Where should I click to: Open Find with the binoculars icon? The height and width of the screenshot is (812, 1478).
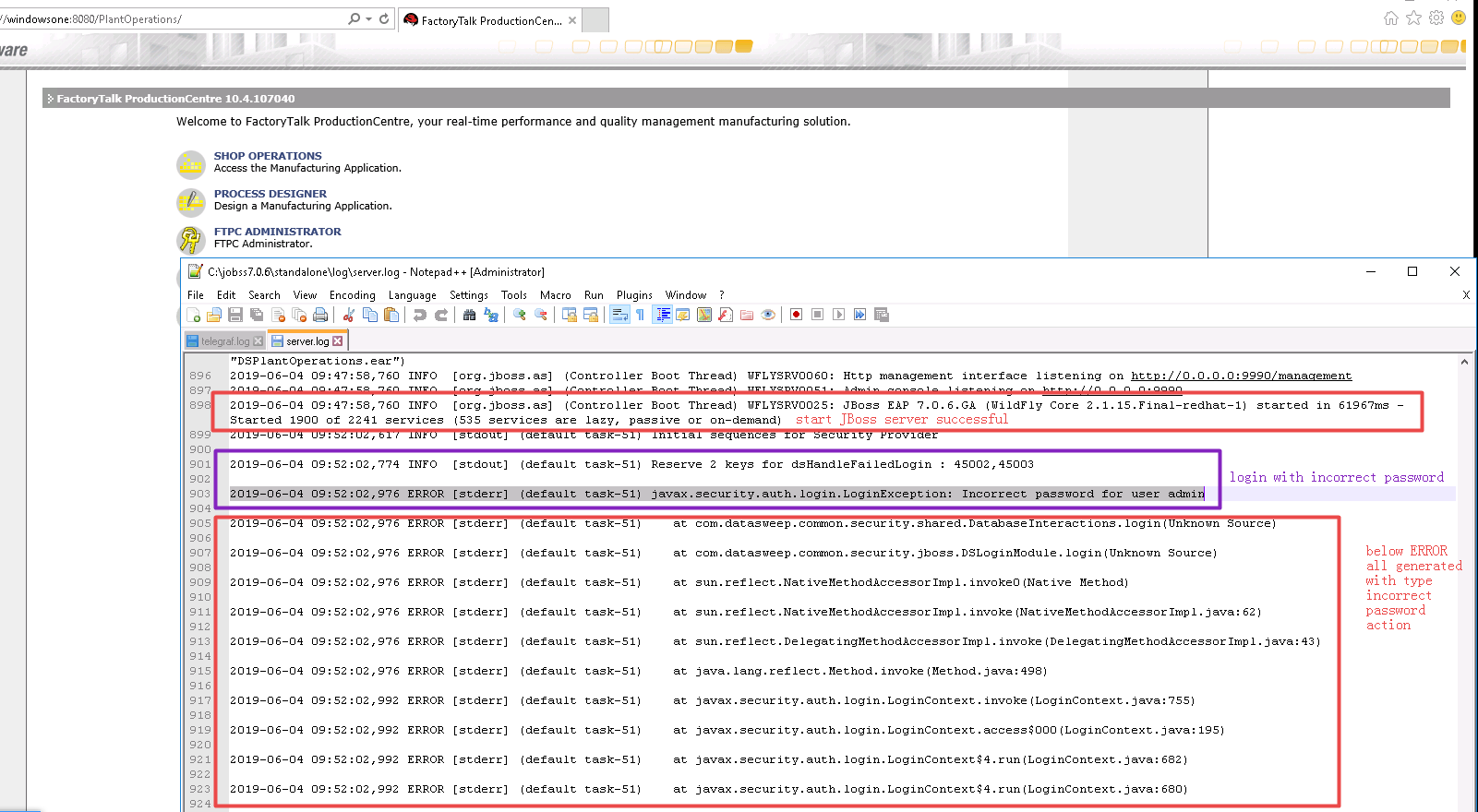tap(470, 315)
